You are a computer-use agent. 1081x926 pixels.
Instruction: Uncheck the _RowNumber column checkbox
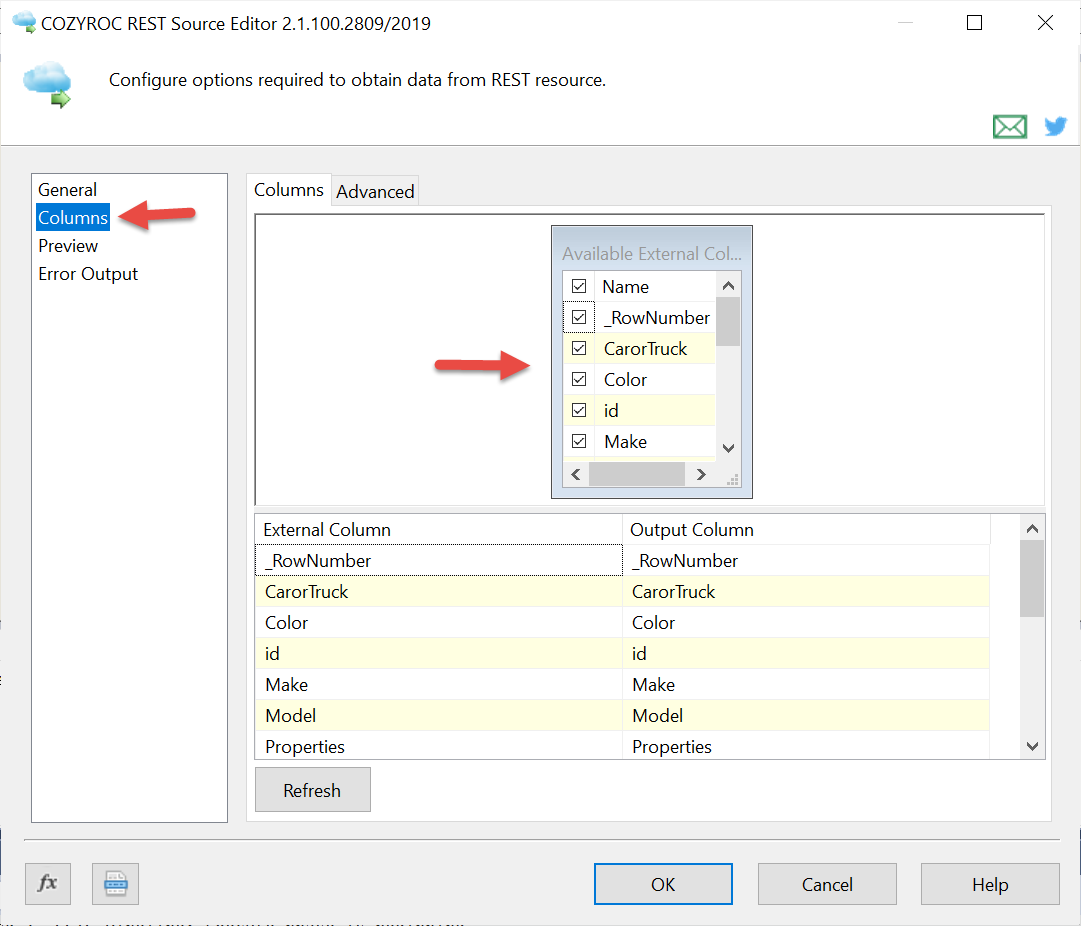point(579,317)
